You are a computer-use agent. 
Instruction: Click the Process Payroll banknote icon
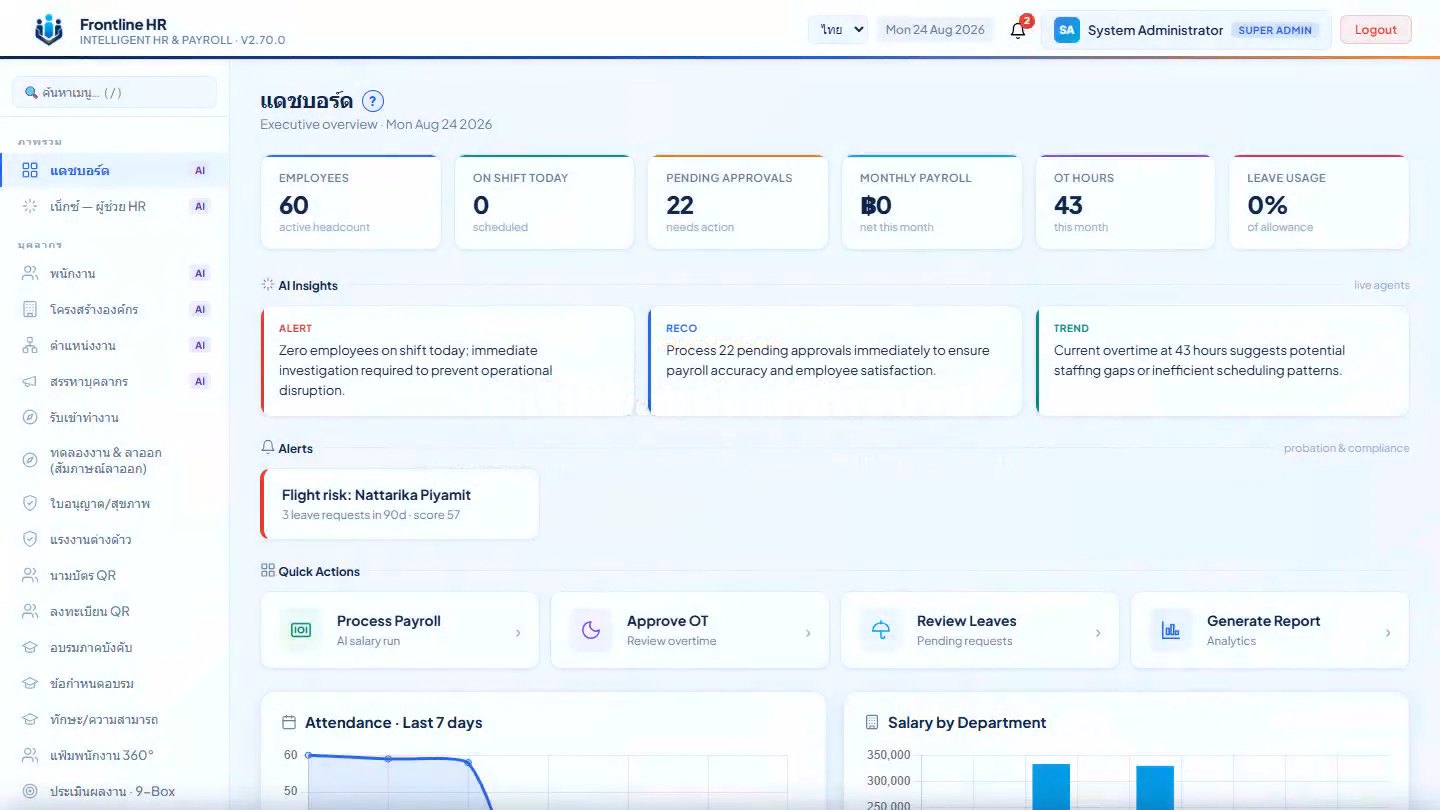tap(301, 630)
